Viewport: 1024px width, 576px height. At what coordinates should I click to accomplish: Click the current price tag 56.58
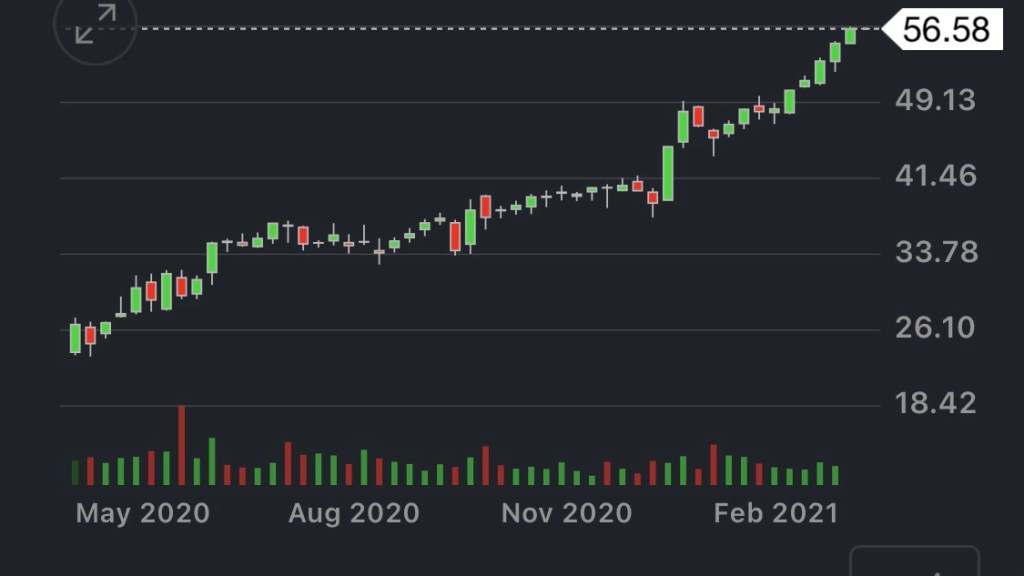945,30
